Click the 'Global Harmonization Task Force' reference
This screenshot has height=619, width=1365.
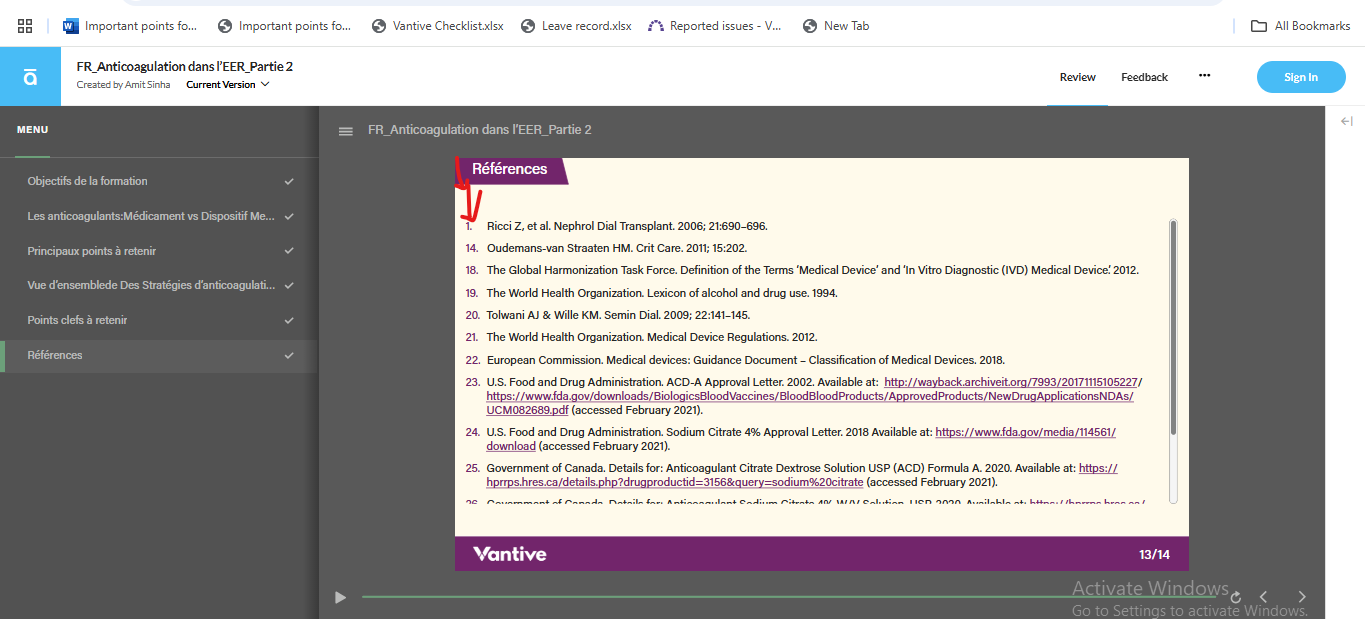[812, 270]
